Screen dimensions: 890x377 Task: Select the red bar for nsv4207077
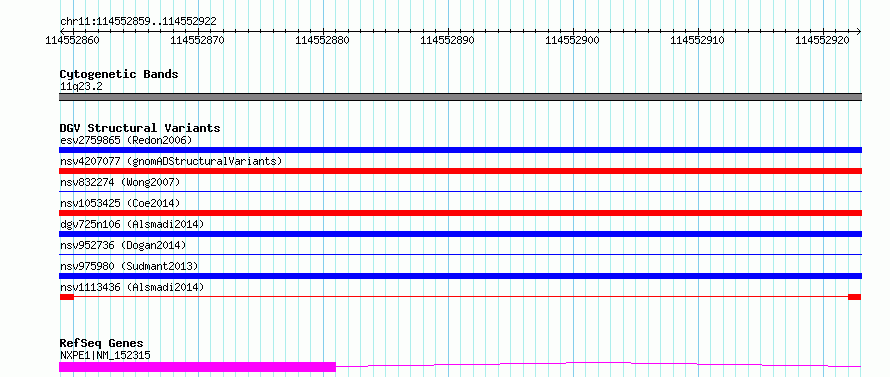point(460,171)
